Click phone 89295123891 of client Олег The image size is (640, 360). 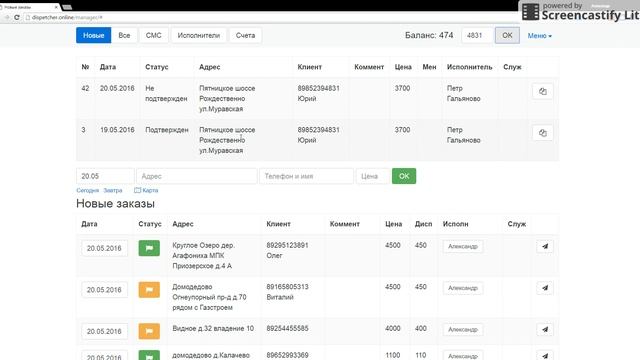pyautogui.click(x=287, y=245)
